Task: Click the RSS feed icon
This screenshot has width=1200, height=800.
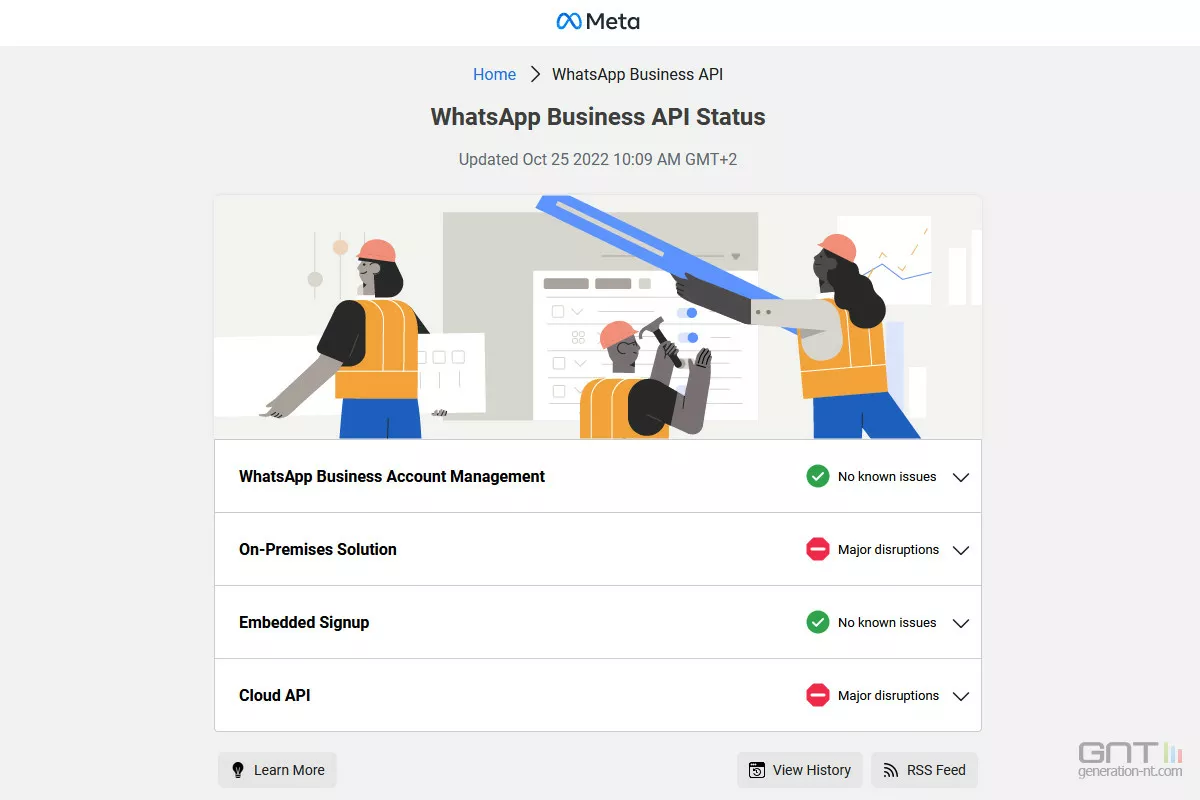Action: (x=891, y=770)
